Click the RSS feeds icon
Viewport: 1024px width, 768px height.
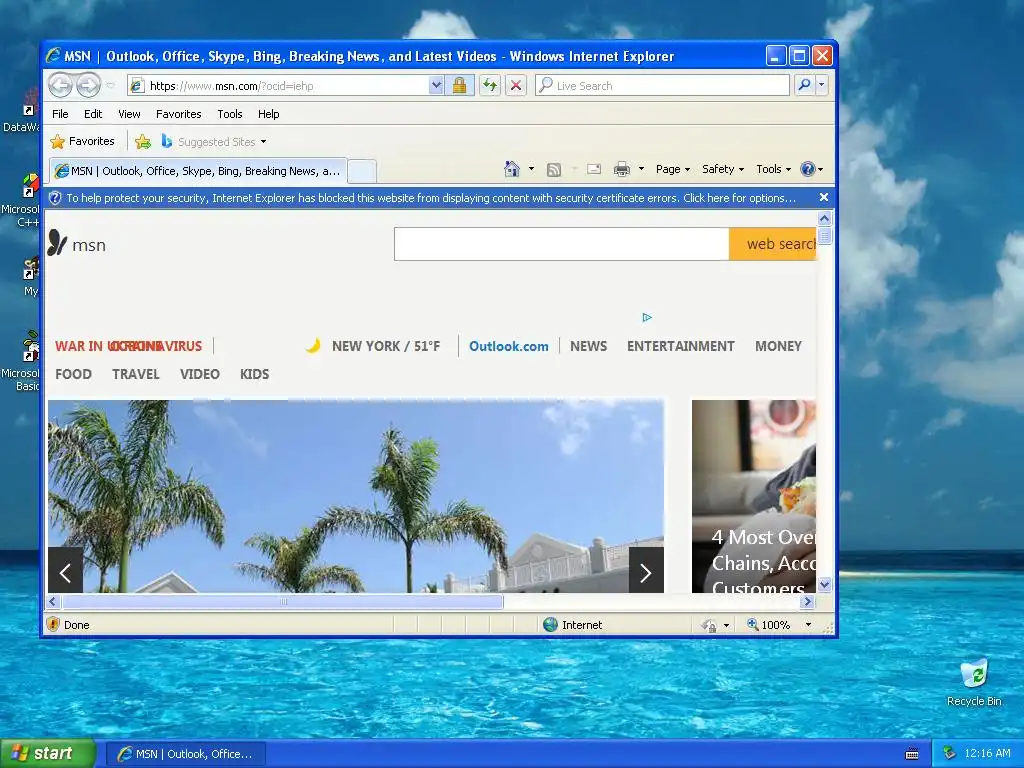coord(554,170)
